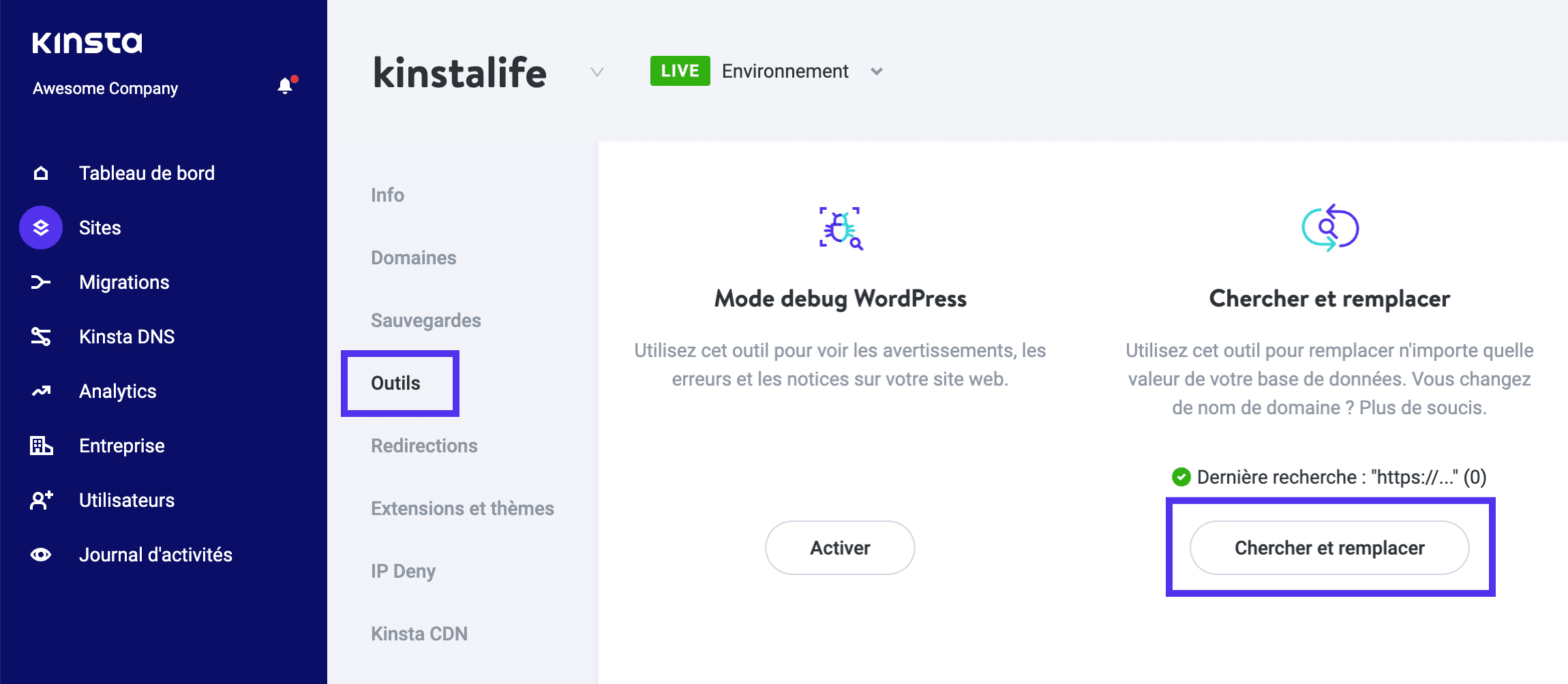Screen dimensions: 1568x684
Task: Open the Extensions et thèmes page
Action: 462,508
